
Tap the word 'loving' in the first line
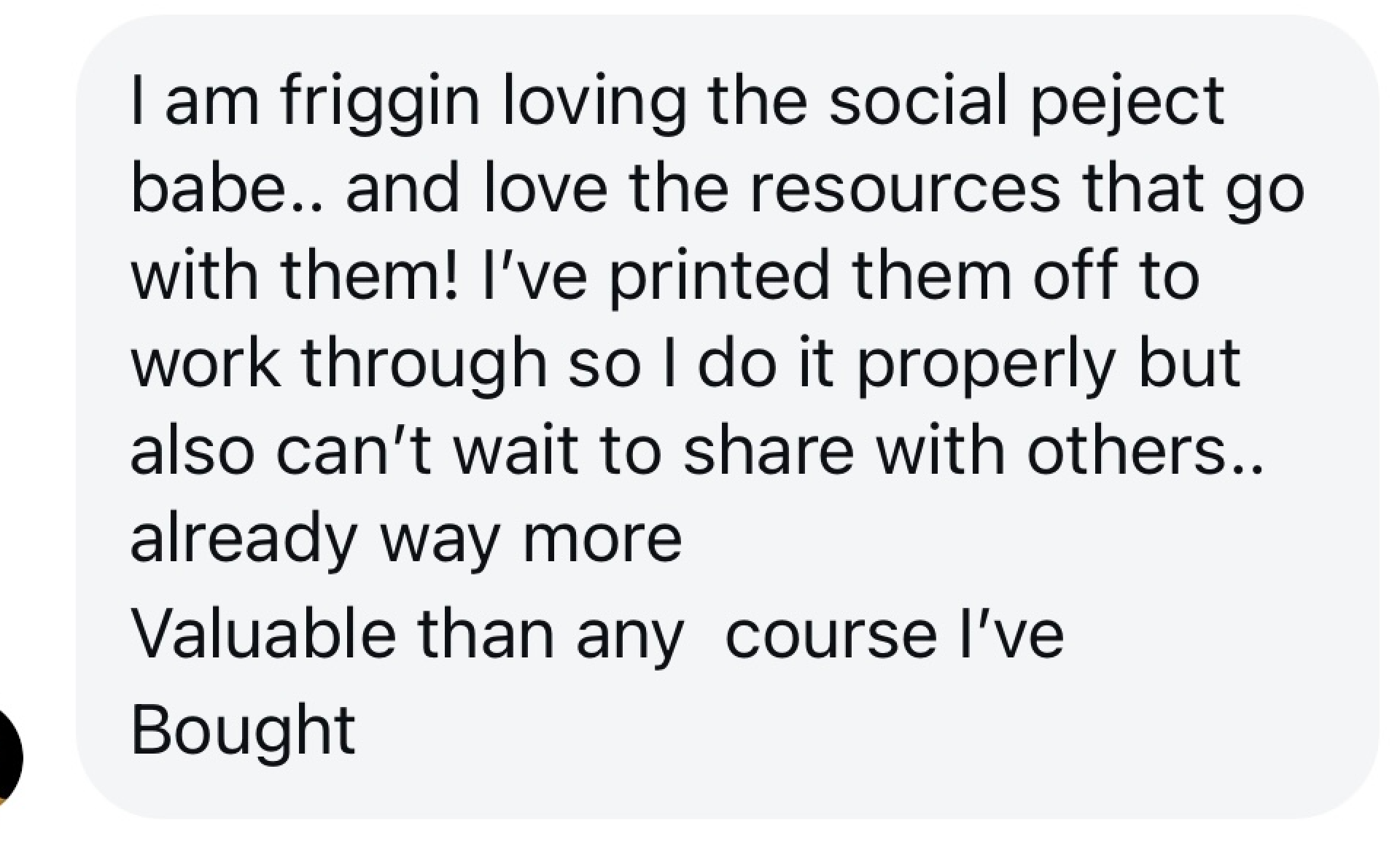tap(595, 102)
